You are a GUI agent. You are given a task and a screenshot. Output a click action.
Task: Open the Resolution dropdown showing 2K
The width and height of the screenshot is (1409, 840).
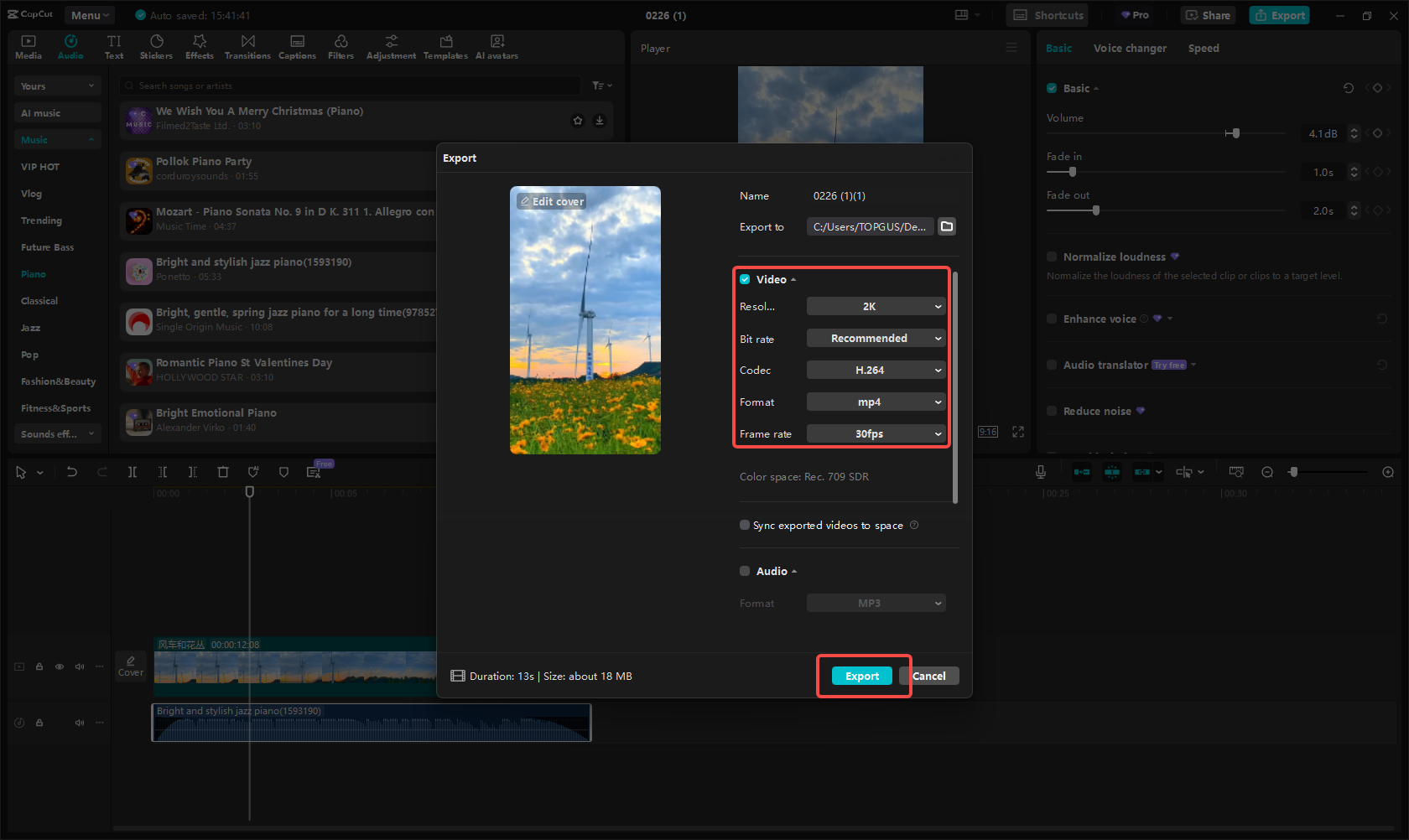[x=875, y=306]
